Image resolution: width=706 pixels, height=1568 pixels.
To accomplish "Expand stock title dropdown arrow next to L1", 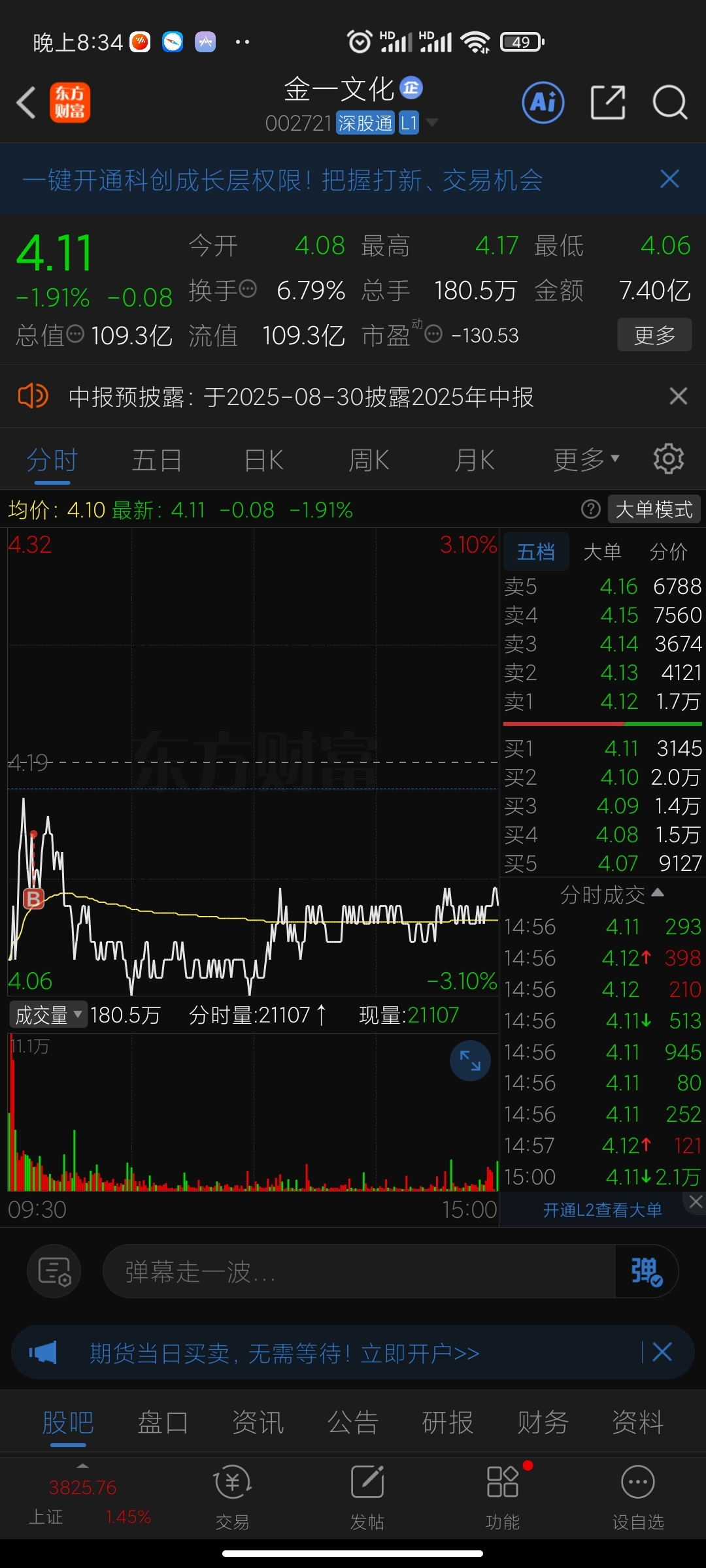I will click(x=431, y=122).
